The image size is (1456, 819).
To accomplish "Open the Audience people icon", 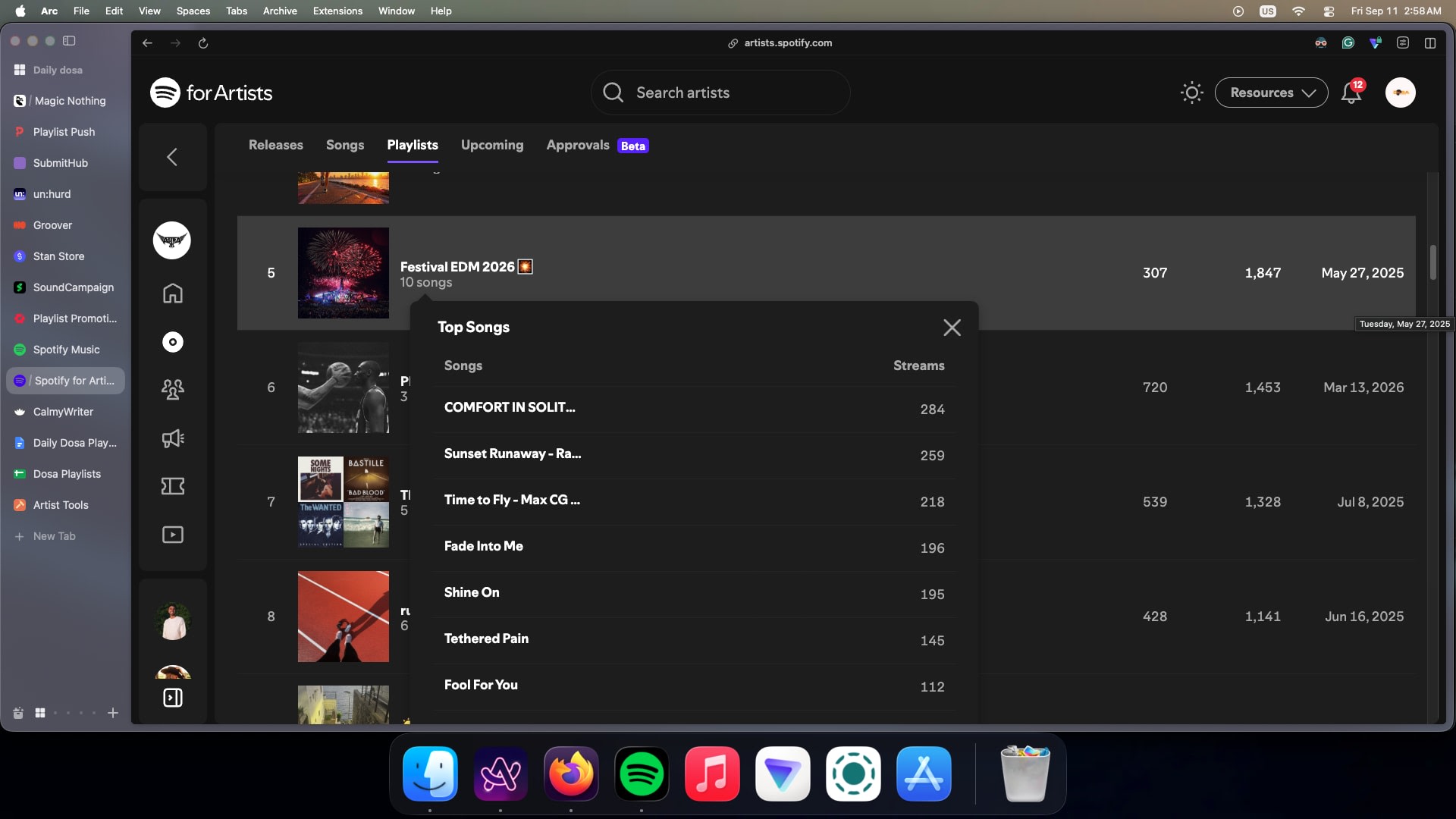I will [173, 390].
